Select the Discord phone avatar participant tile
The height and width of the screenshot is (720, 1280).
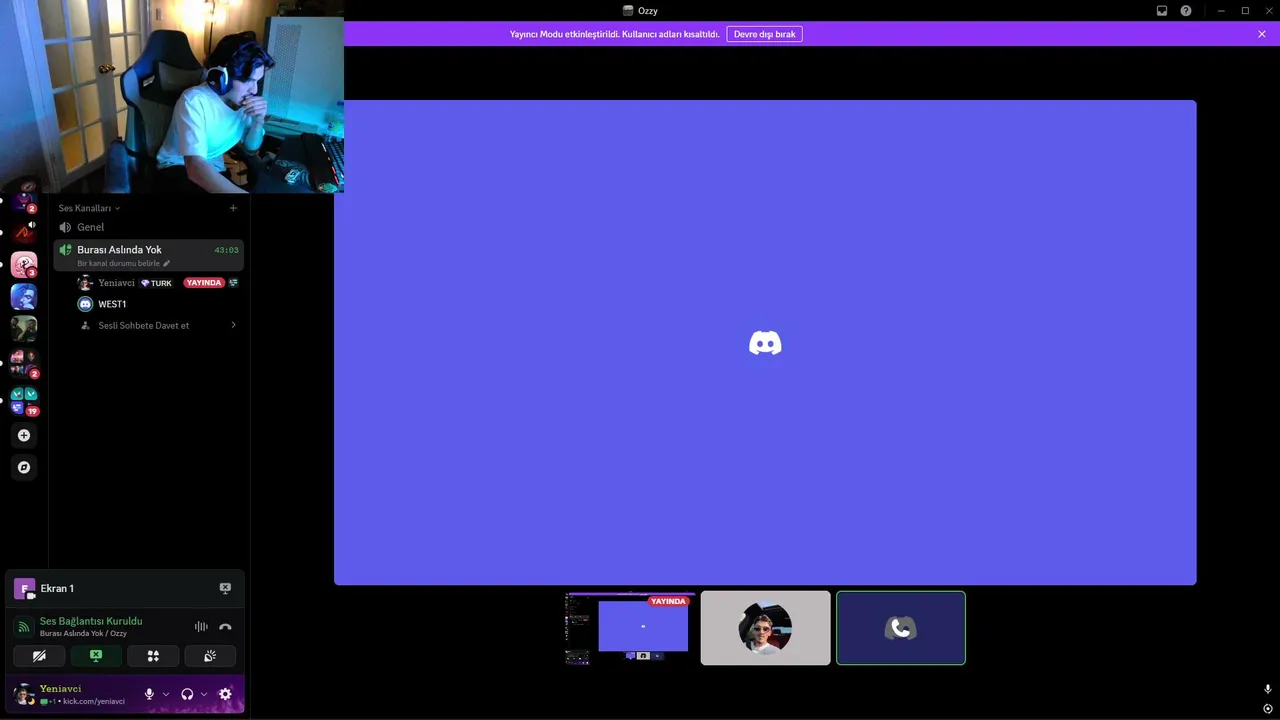pos(901,628)
